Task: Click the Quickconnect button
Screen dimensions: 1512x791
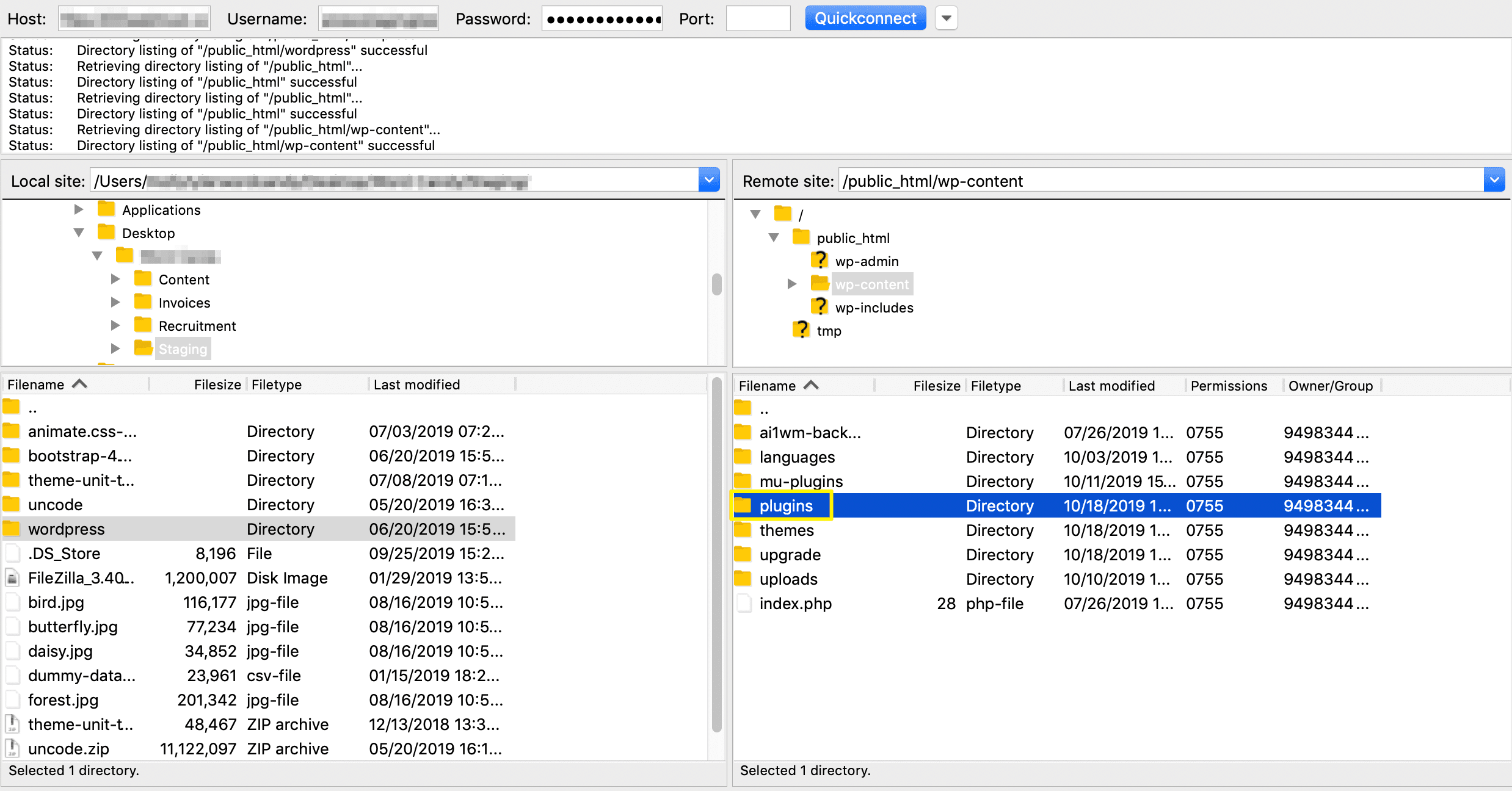Action: (x=865, y=18)
